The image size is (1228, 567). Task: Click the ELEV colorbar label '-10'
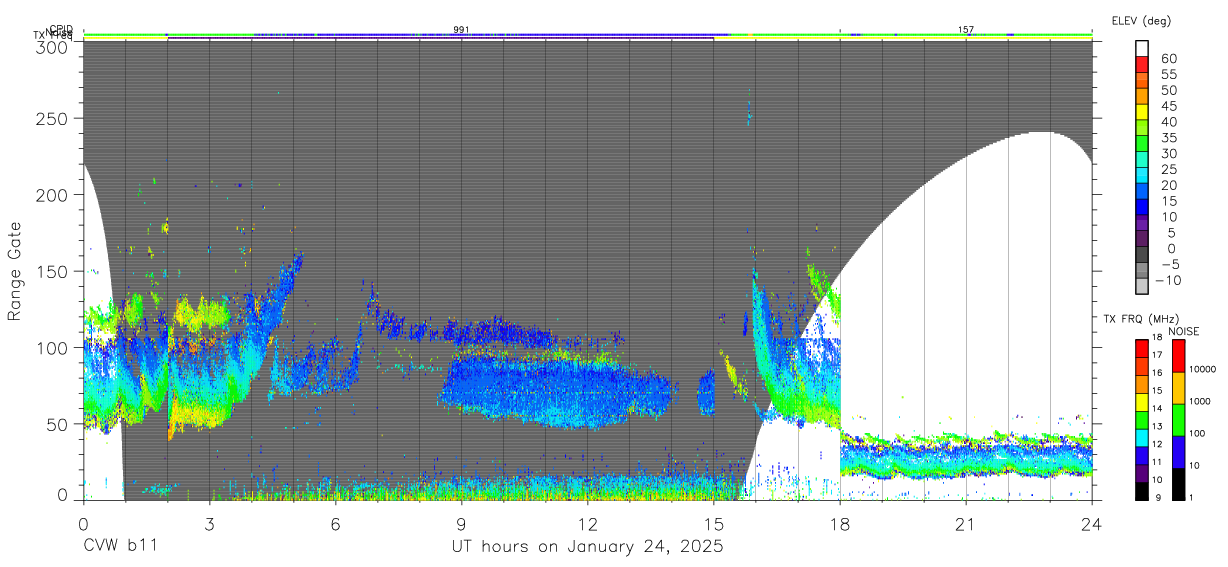click(1168, 281)
